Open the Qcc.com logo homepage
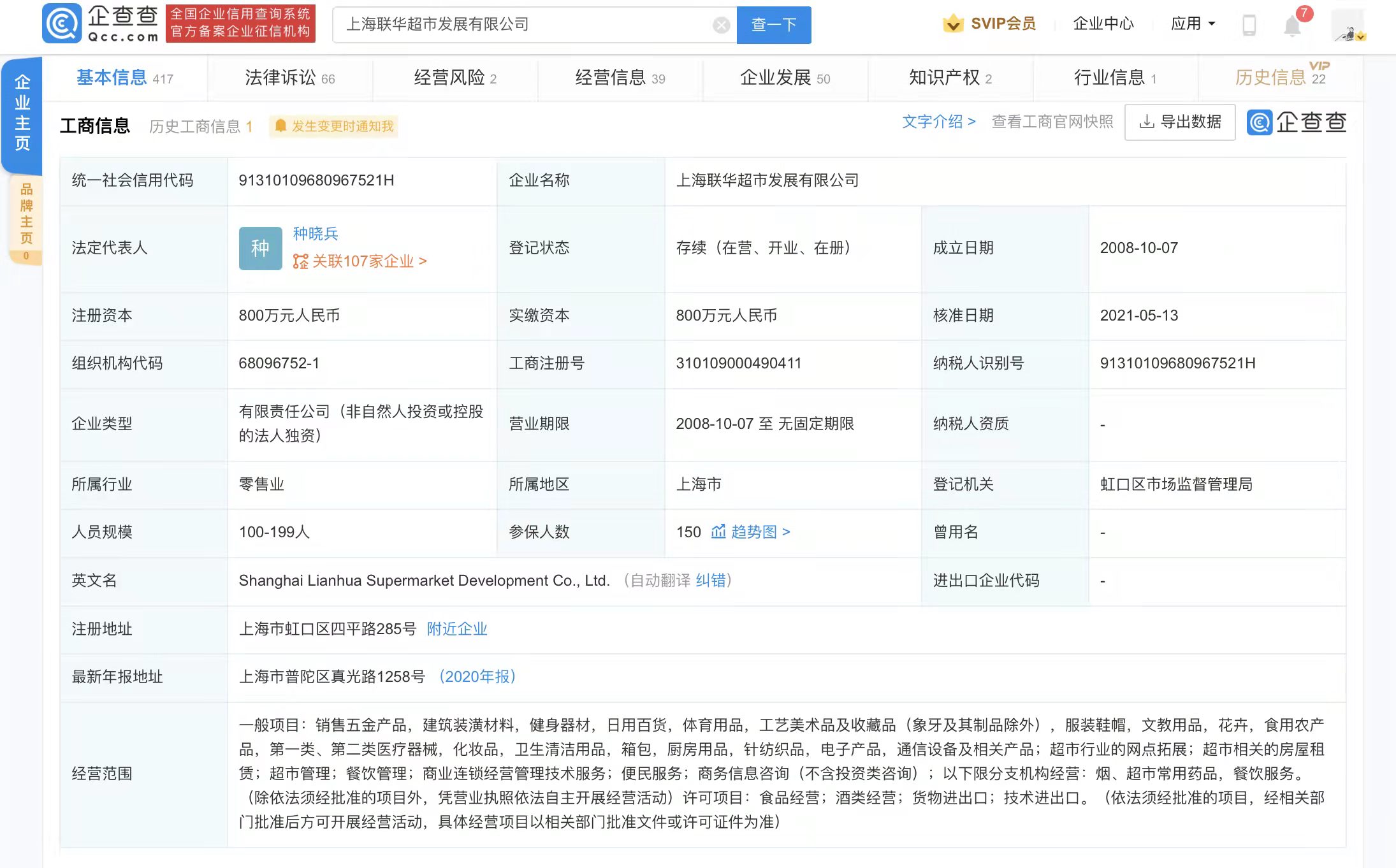 click(x=100, y=24)
